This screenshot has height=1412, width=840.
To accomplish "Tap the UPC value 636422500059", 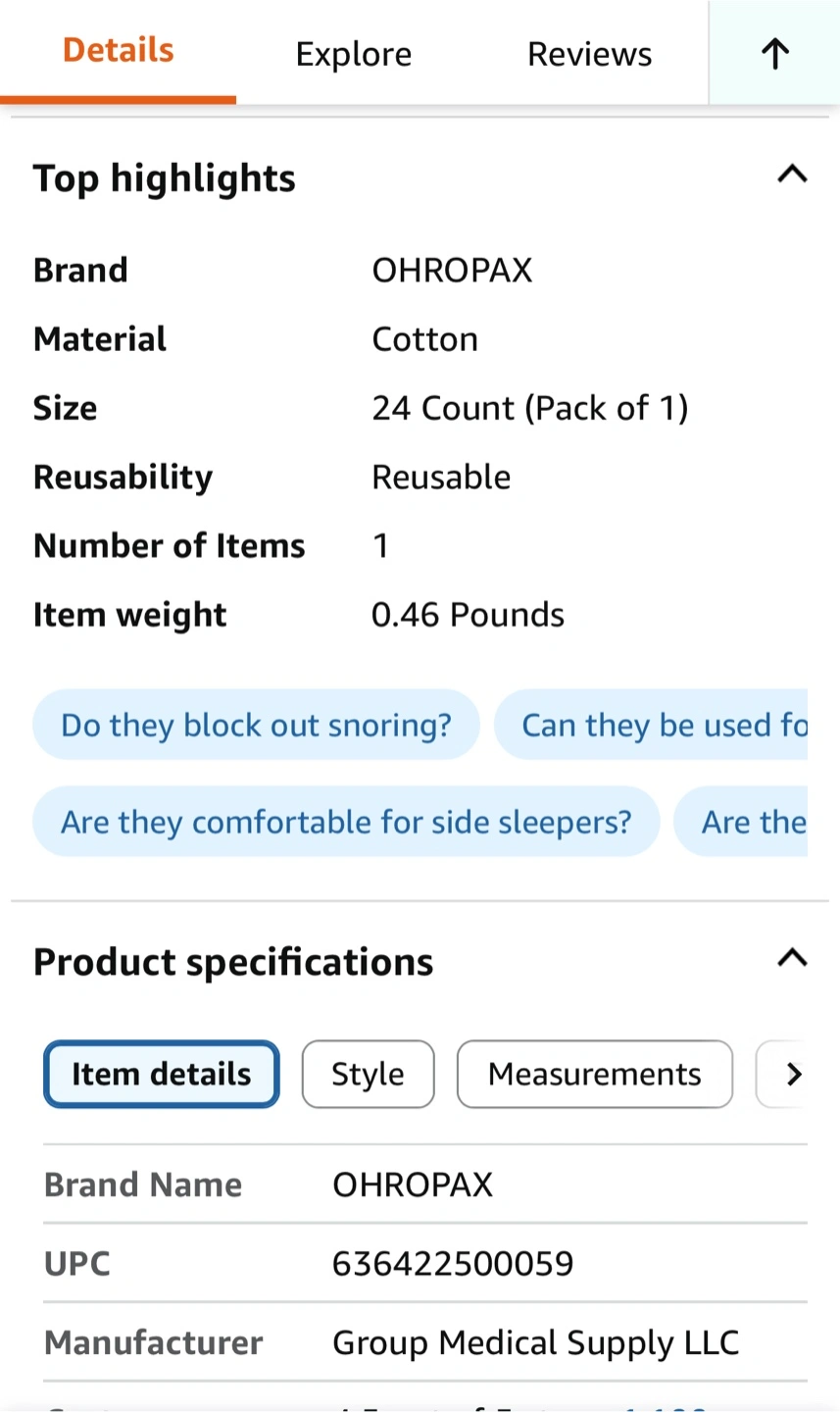I will point(453,1263).
